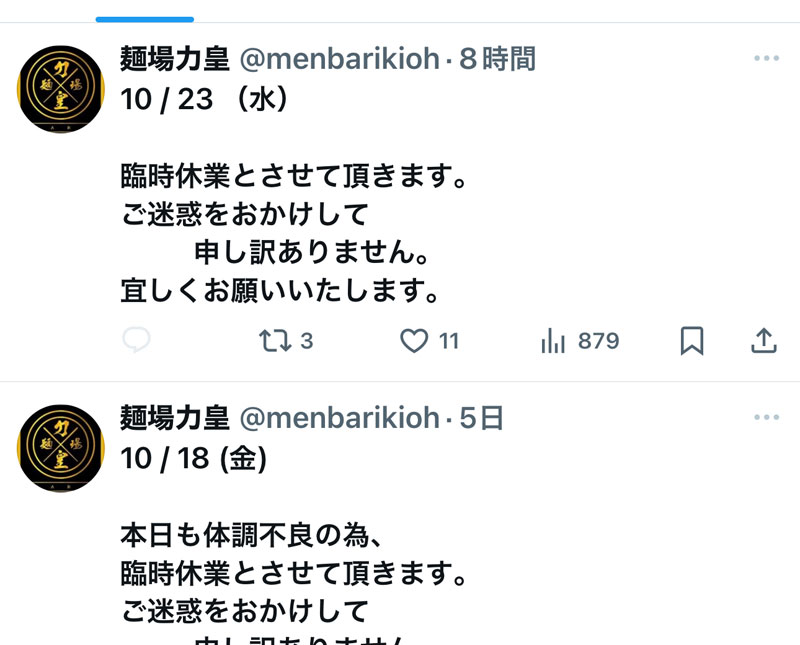The image size is (800, 645).
Task: Open the 8時間 timestamp link
Action: pos(497,59)
